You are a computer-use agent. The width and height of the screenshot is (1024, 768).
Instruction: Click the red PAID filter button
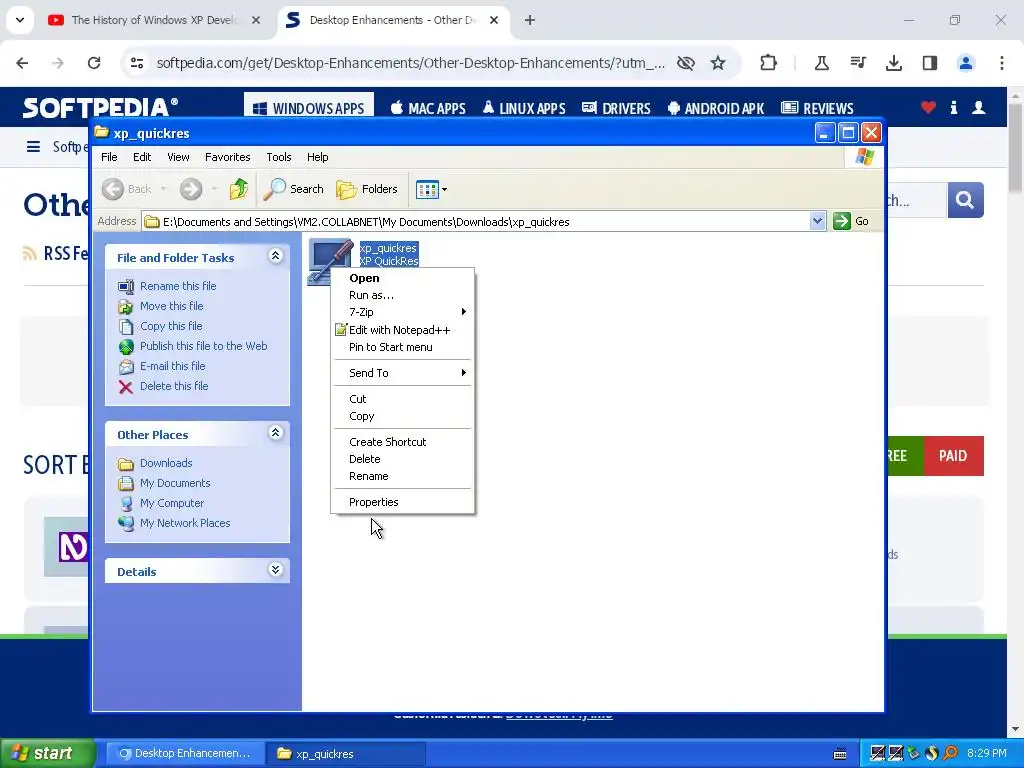953,456
